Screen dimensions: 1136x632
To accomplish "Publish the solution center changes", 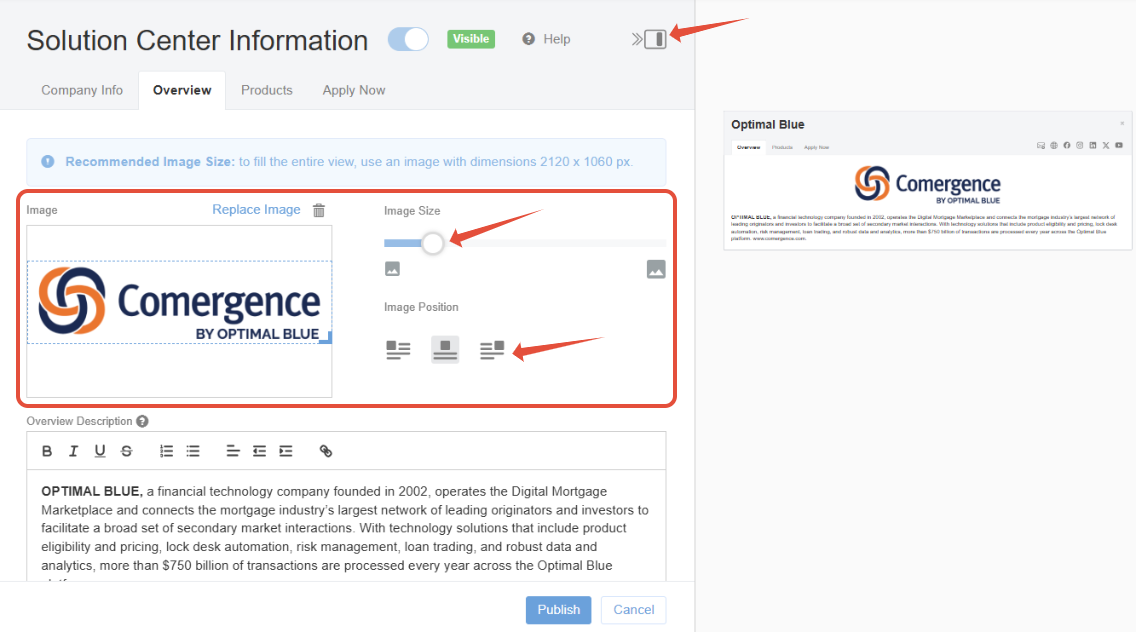I will (x=559, y=610).
